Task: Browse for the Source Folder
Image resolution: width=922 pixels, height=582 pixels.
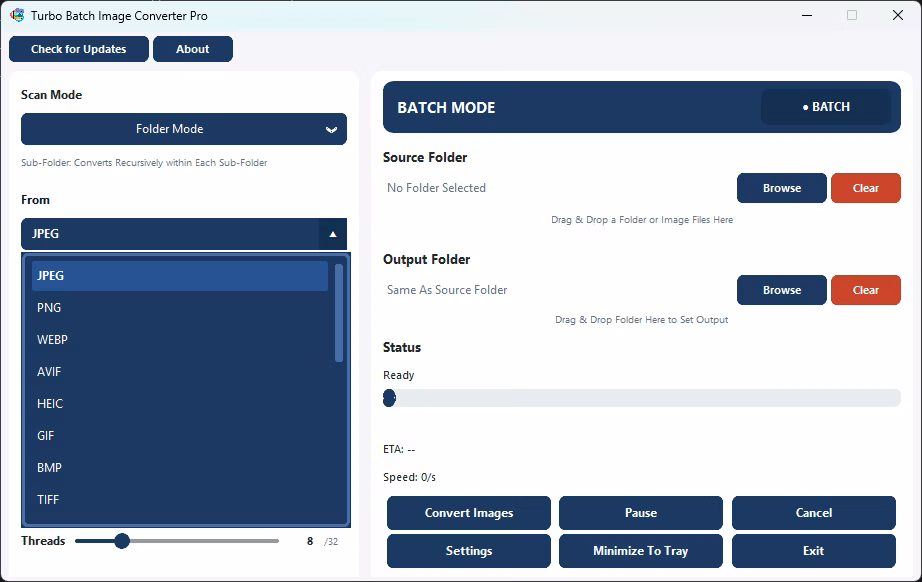Action: (x=781, y=188)
